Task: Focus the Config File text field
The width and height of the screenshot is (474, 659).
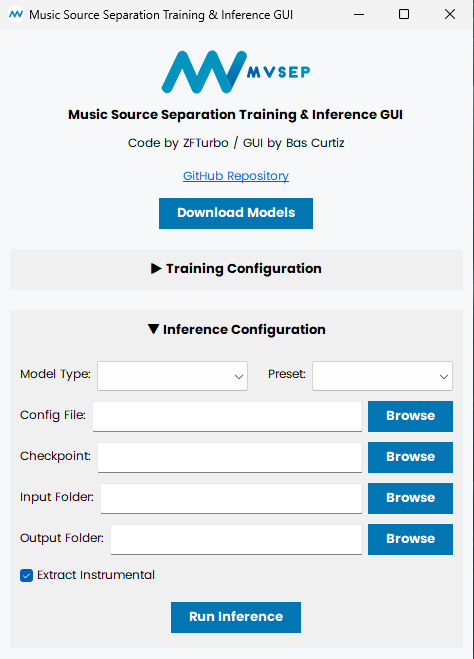Action: [x=227, y=416]
